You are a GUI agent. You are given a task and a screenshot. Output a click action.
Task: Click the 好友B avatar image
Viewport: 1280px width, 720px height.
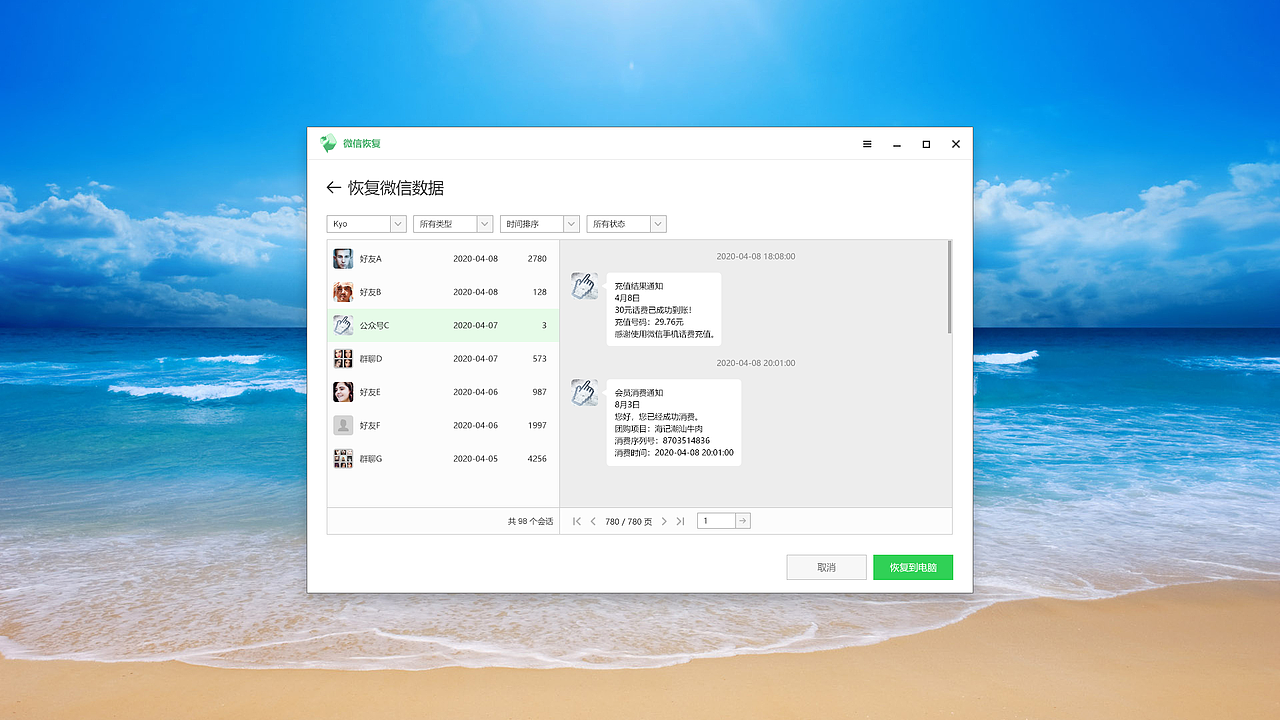(x=343, y=292)
